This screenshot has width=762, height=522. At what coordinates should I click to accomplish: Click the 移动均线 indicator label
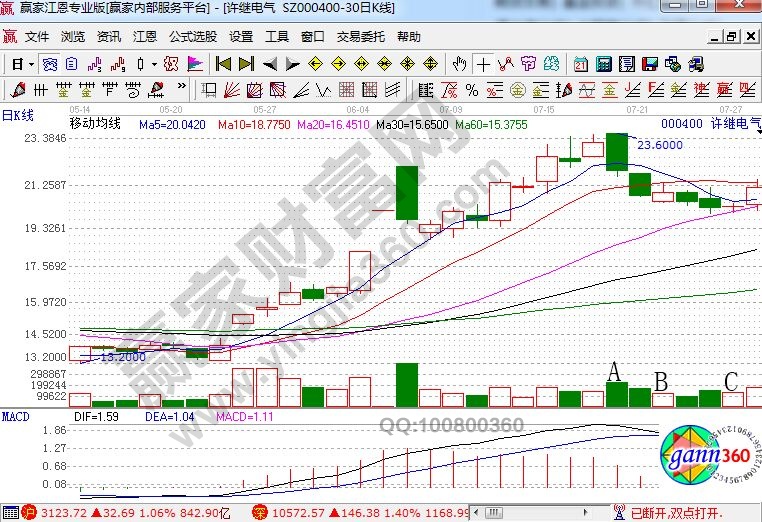coord(95,124)
